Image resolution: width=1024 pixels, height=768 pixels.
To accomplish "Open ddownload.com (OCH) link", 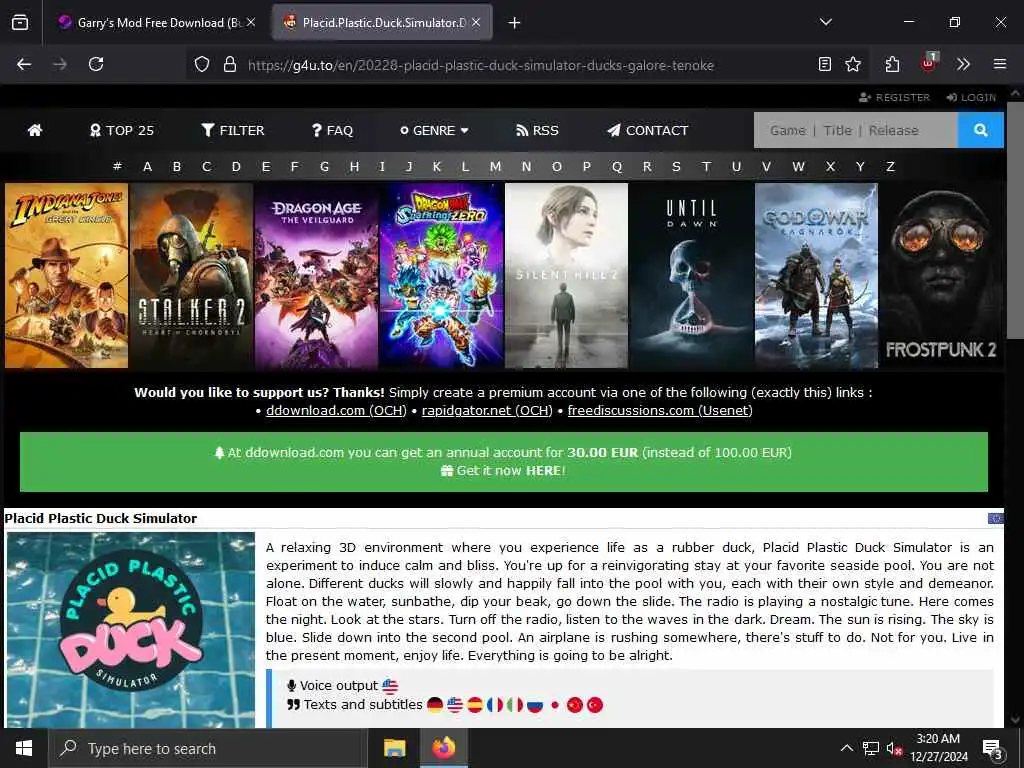I will click(336, 410).
